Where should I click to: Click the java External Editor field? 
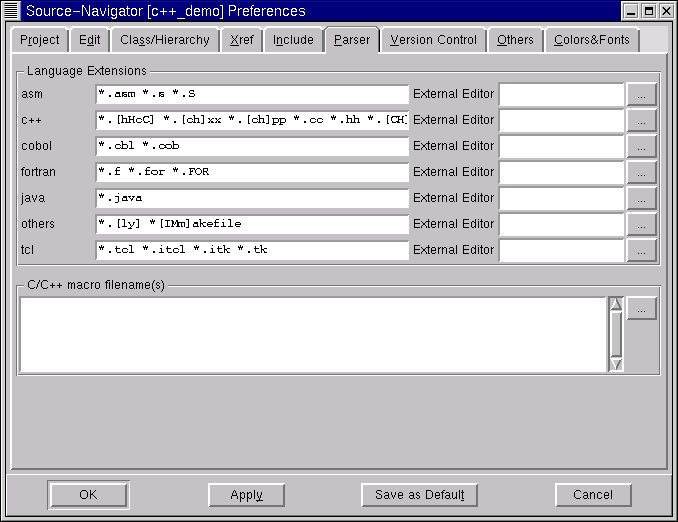tap(562, 198)
